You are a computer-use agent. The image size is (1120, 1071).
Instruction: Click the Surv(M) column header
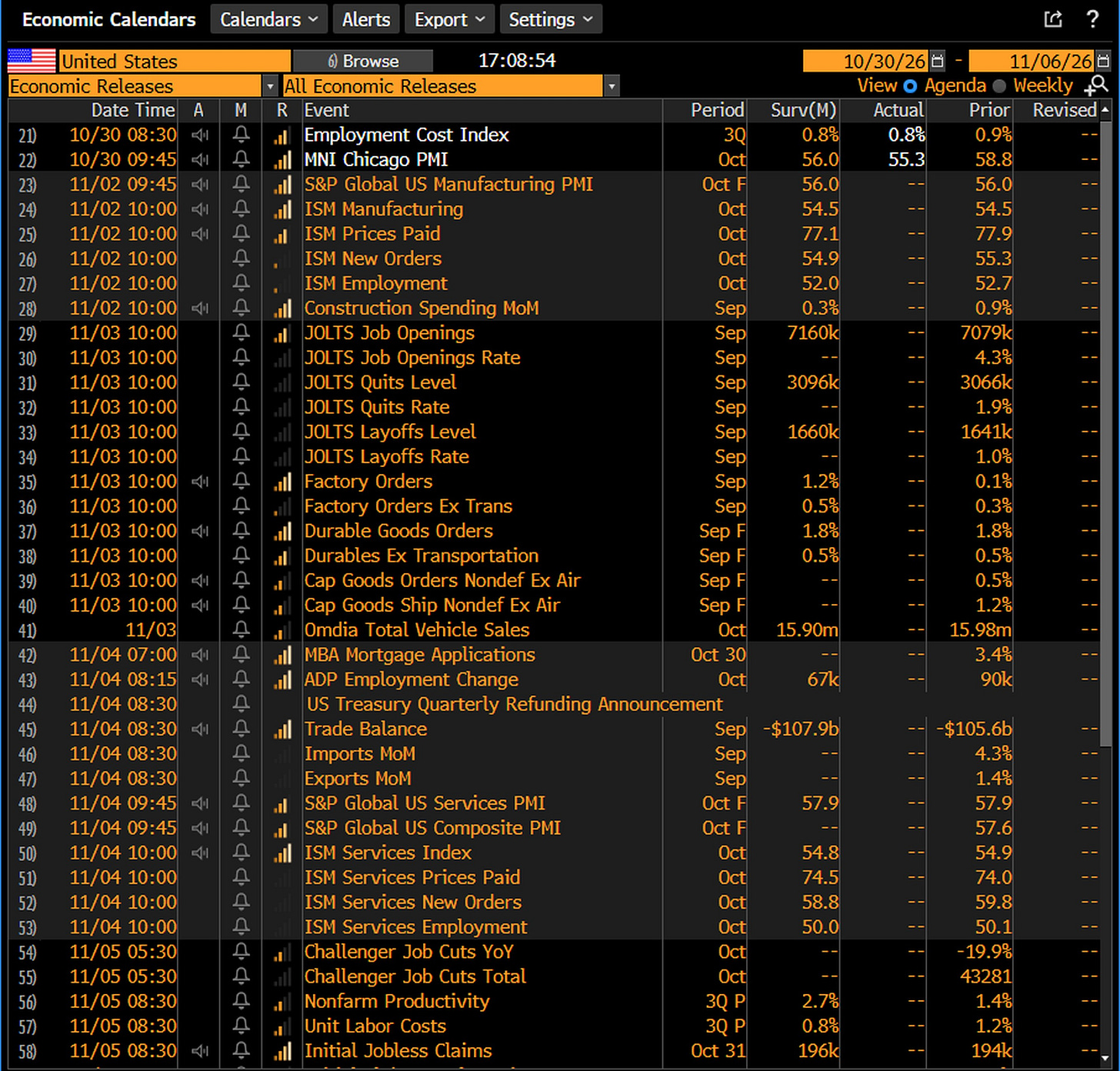(x=804, y=110)
